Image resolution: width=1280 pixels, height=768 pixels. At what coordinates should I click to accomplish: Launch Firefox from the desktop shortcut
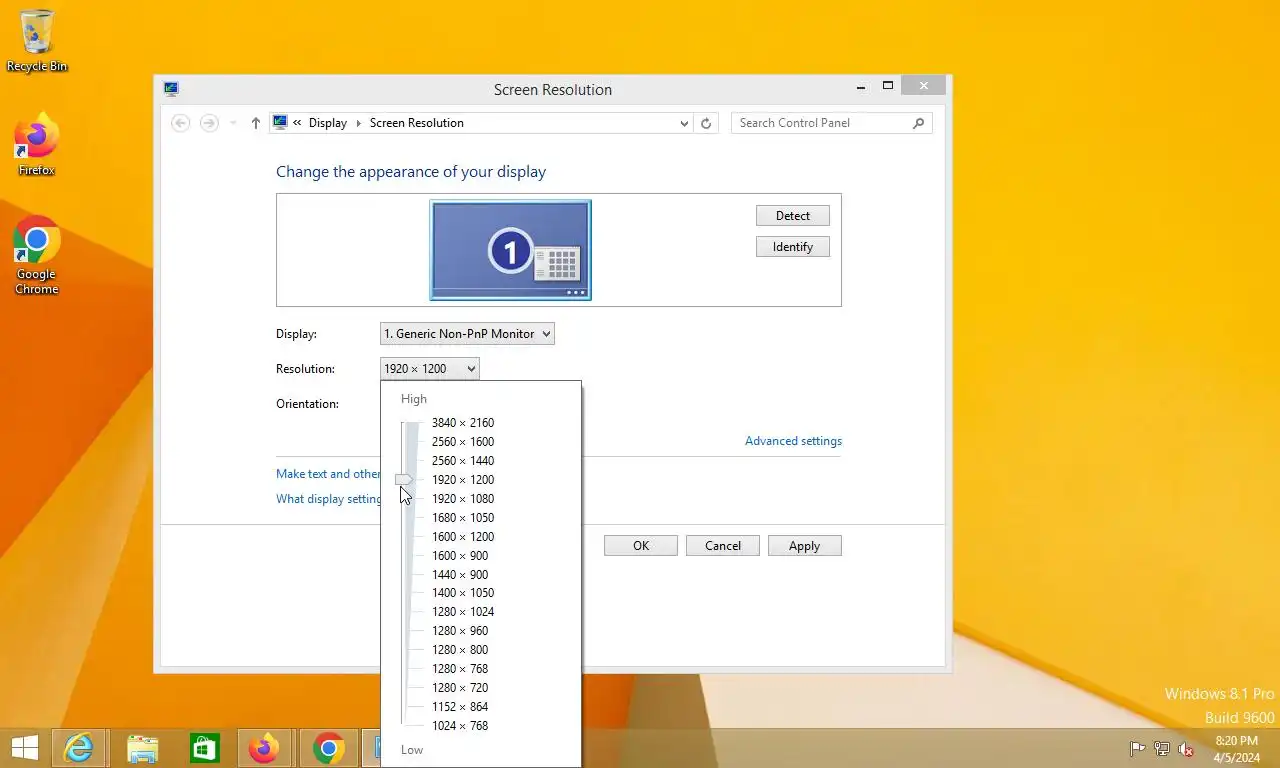point(37,145)
